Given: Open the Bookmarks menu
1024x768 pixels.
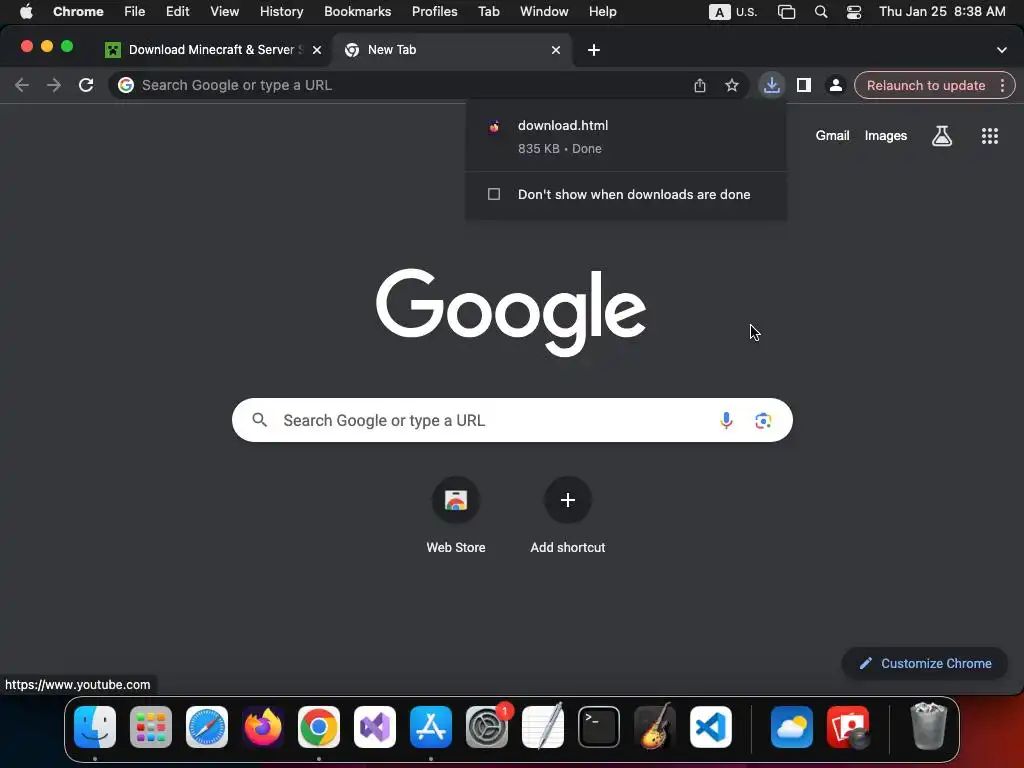Looking at the screenshot, I should [357, 12].
